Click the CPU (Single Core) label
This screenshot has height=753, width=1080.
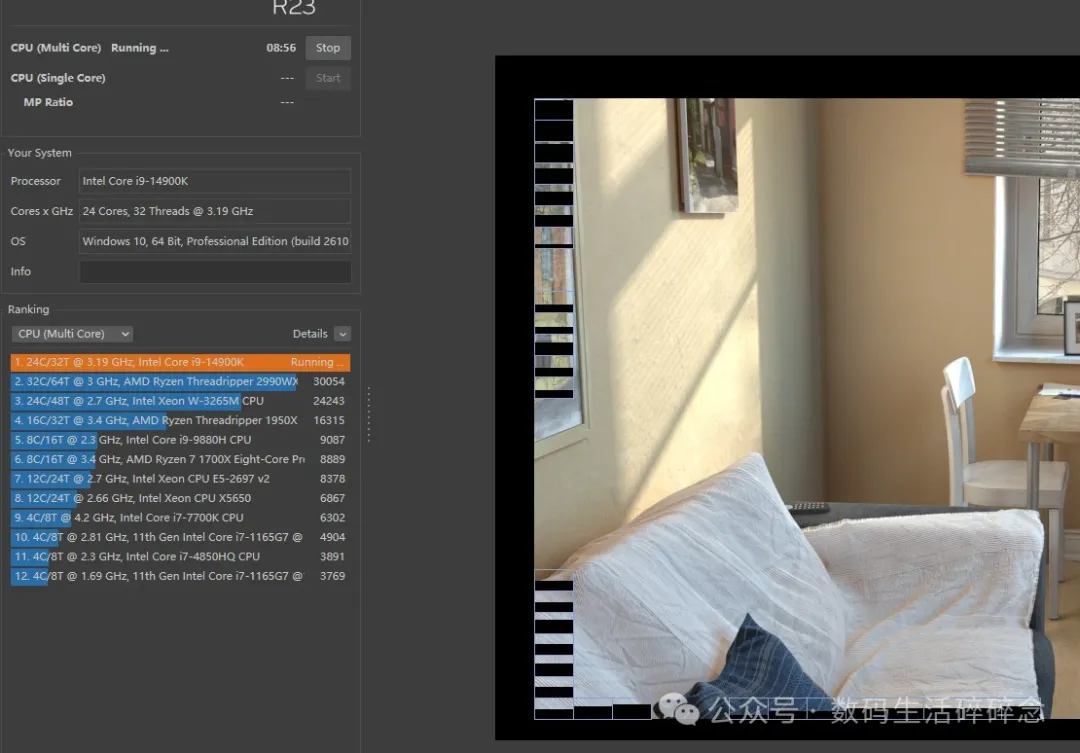(x=58, y=78)
